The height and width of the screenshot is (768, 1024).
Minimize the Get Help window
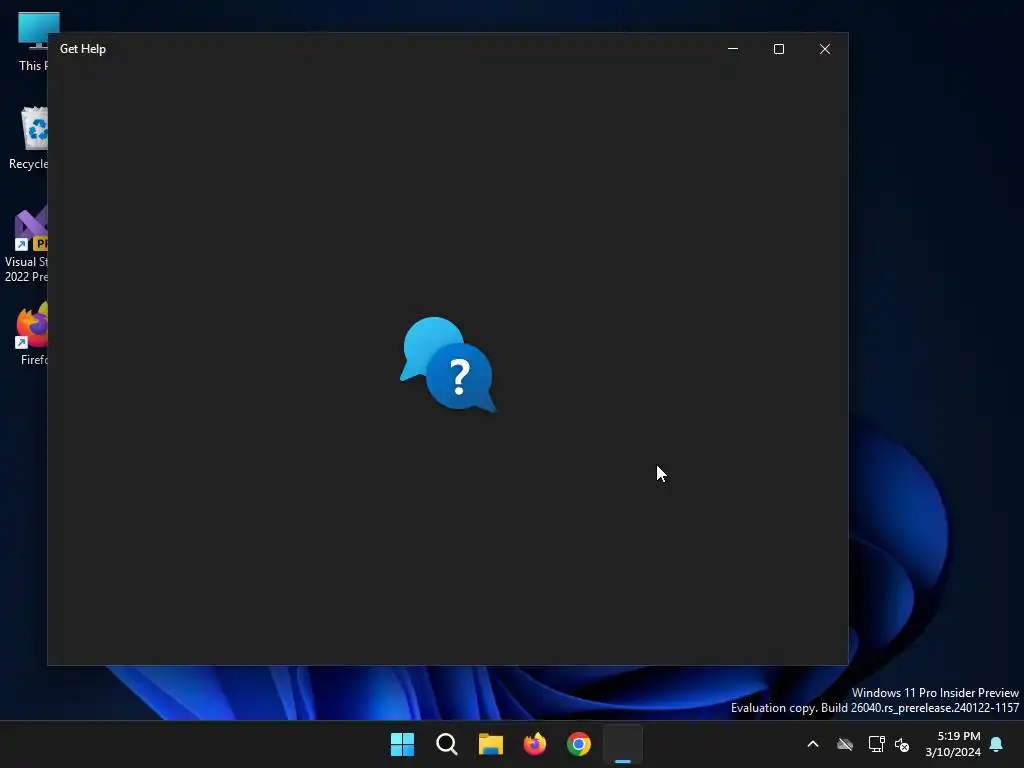[733, 49]
